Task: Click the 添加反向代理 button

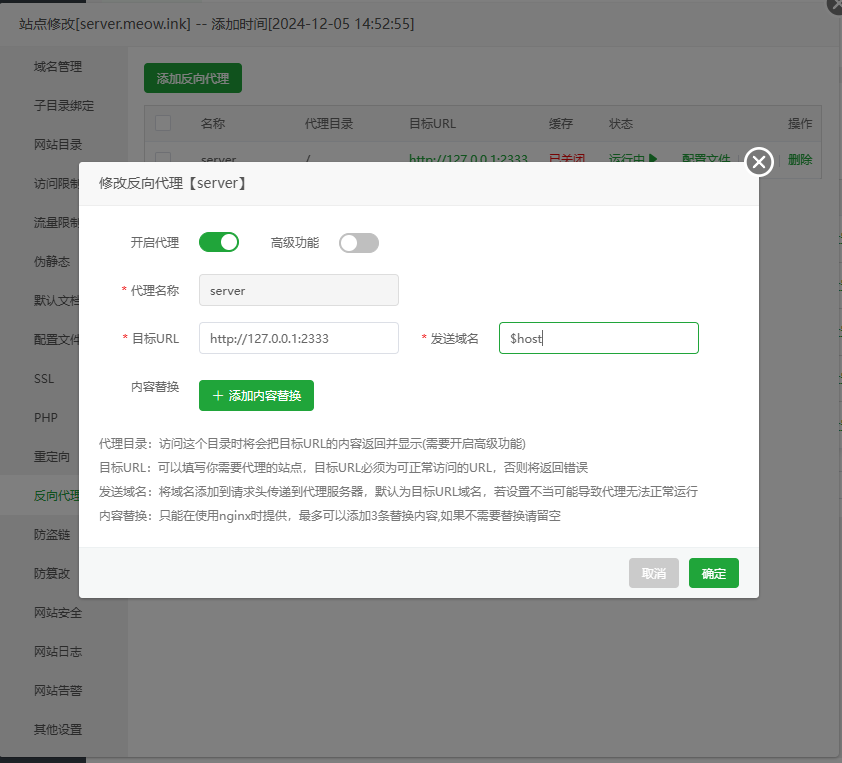Action: 193,77
